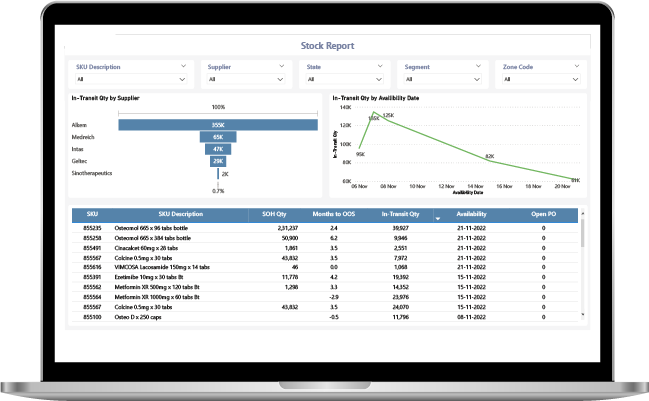Collapse SKU Description slicer via header chevron
Viewport: 649px width, 401px height.
183,66
